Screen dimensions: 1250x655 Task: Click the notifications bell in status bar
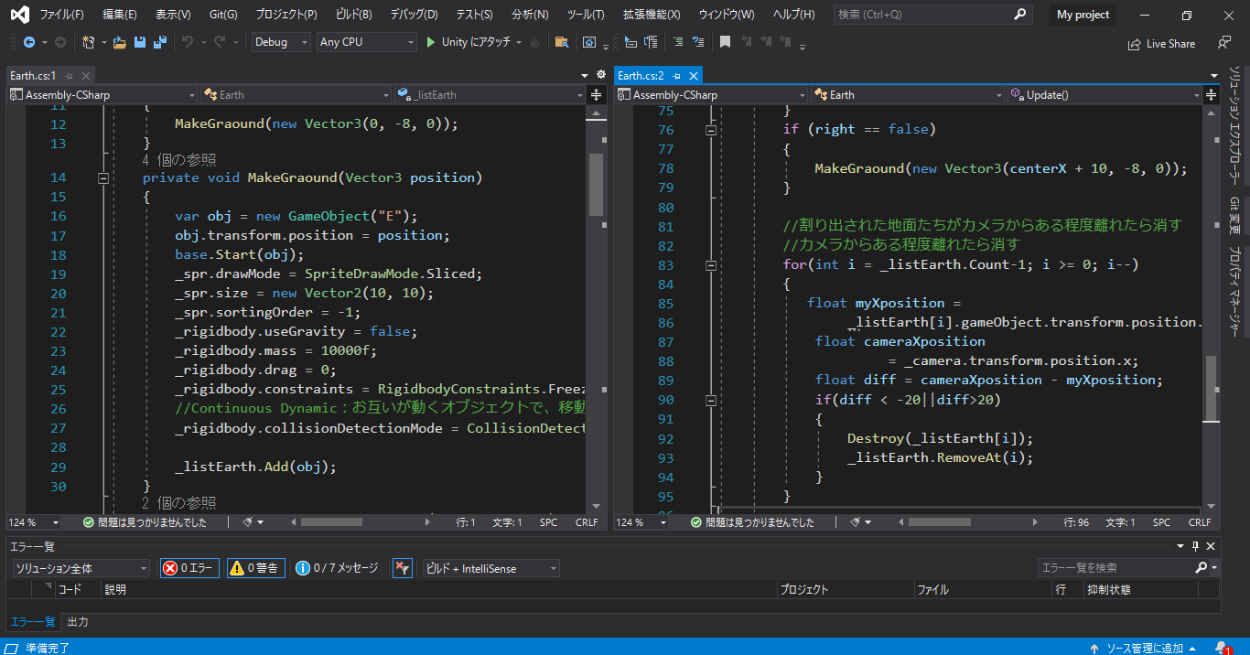pyautogui.click(x=1222, y=648)
